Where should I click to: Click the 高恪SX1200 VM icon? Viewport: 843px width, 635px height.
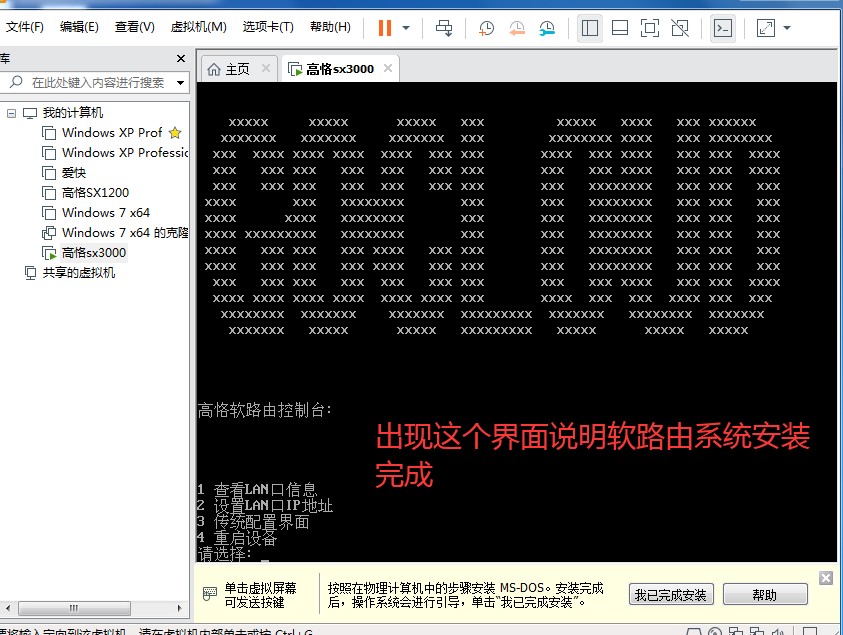click(49, 192)
